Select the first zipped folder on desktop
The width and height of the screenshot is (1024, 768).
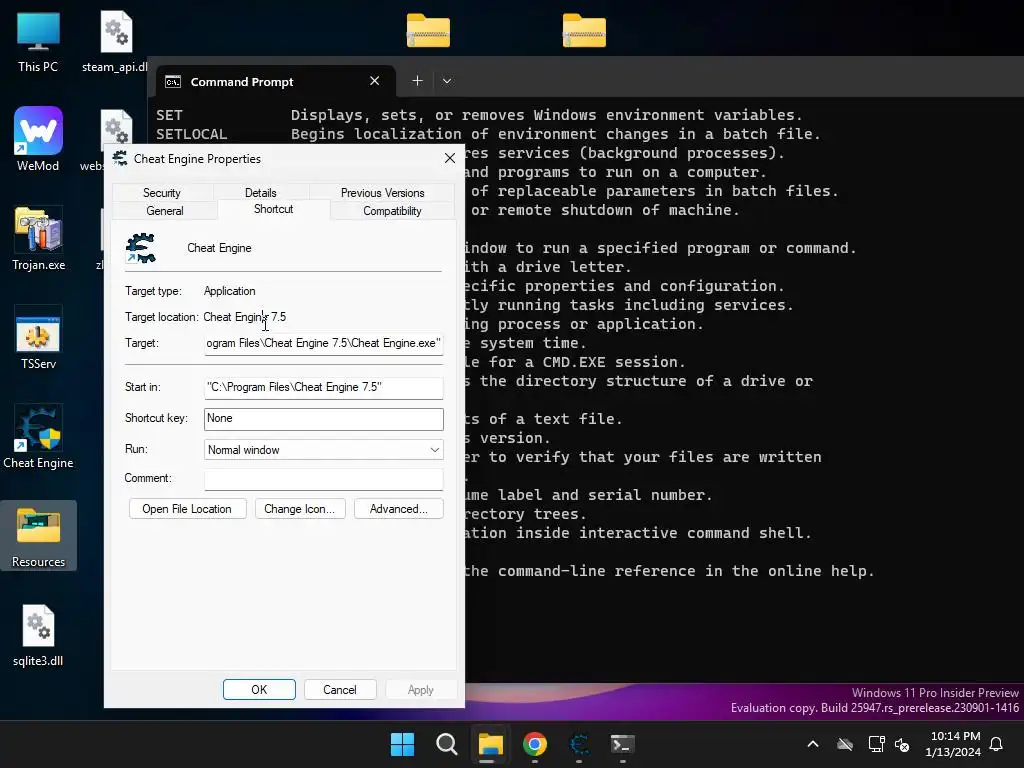[x=428, y=31]
